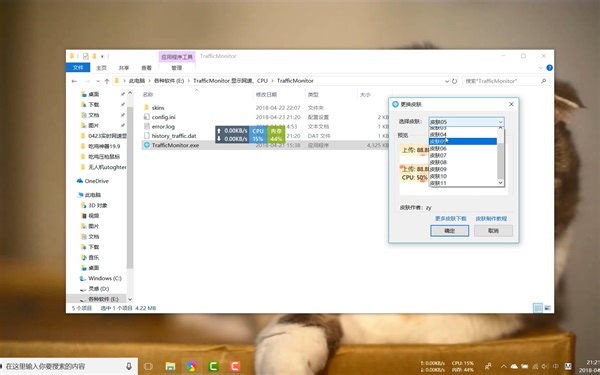Choose 皮肤07 in skin list
600x375 pixels.
pyautogui.click(x=462, y=155)
